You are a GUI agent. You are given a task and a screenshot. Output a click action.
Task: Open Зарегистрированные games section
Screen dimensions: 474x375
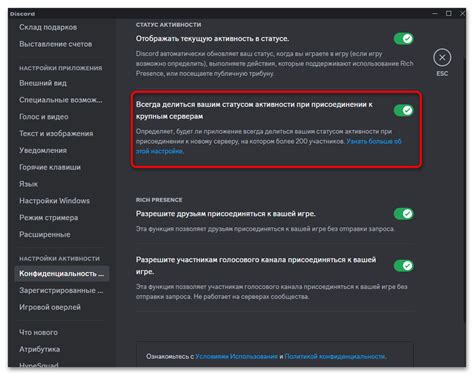point(61,290)
